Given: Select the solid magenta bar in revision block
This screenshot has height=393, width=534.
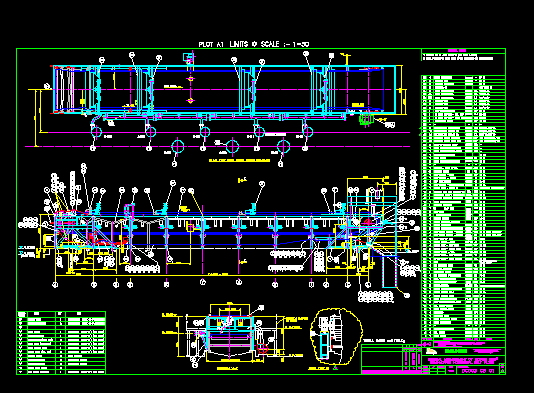Looking at the screenshot, I should tap(392, 372).
